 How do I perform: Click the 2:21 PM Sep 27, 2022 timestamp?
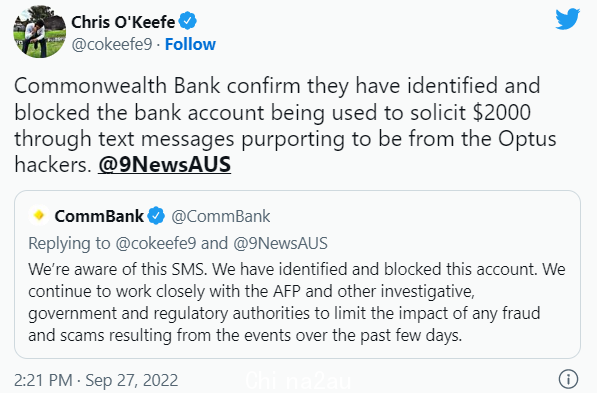[96, 380]
